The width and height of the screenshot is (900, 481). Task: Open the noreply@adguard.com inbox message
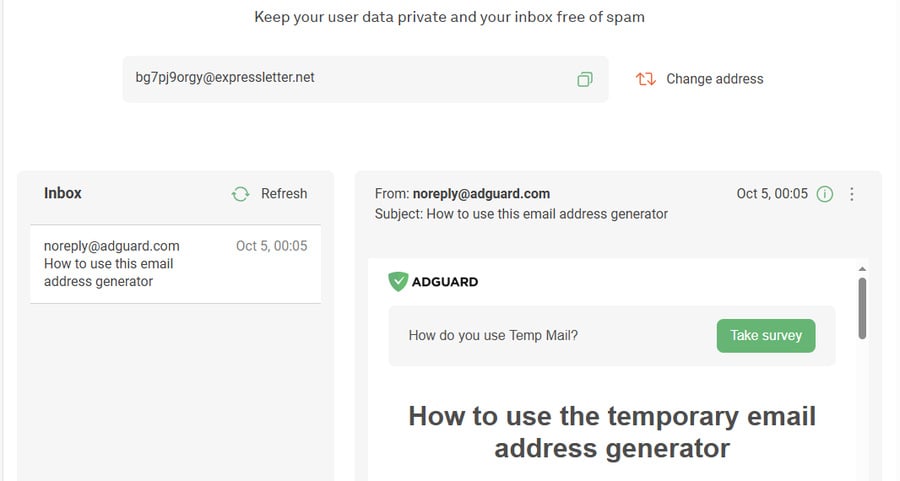pos(176,264)
